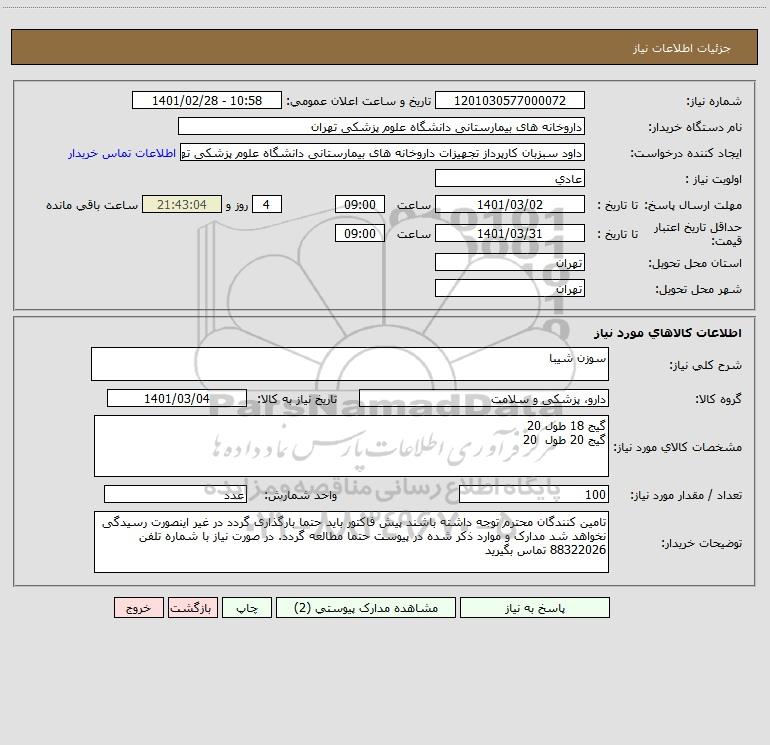Viewport: 770px width, 745px height.
Task: Click the label 'حداقل تاریخ اعتبار قیمت'
Action: click(697, 234)
